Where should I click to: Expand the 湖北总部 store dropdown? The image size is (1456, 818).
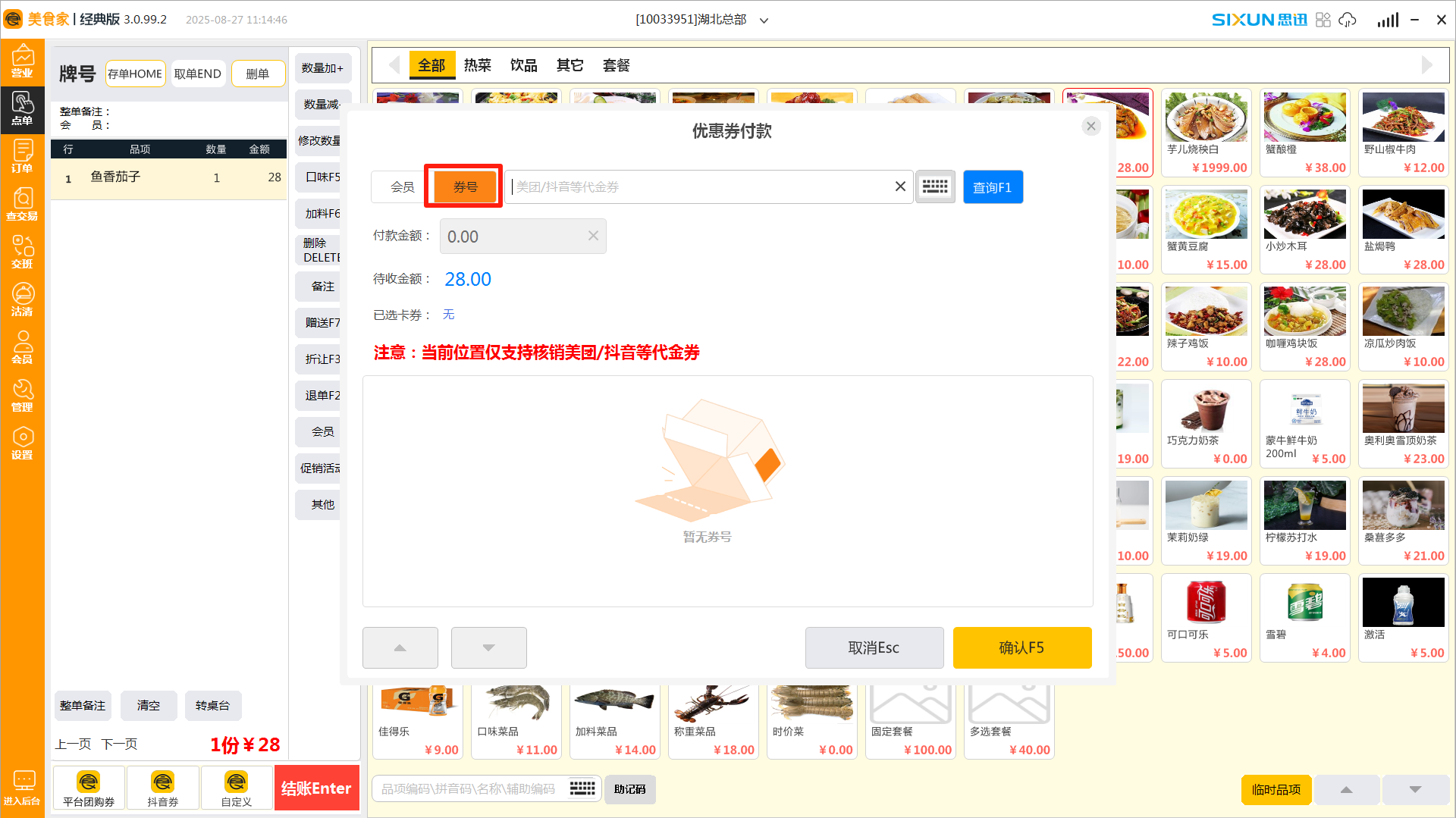click(764, 20)
